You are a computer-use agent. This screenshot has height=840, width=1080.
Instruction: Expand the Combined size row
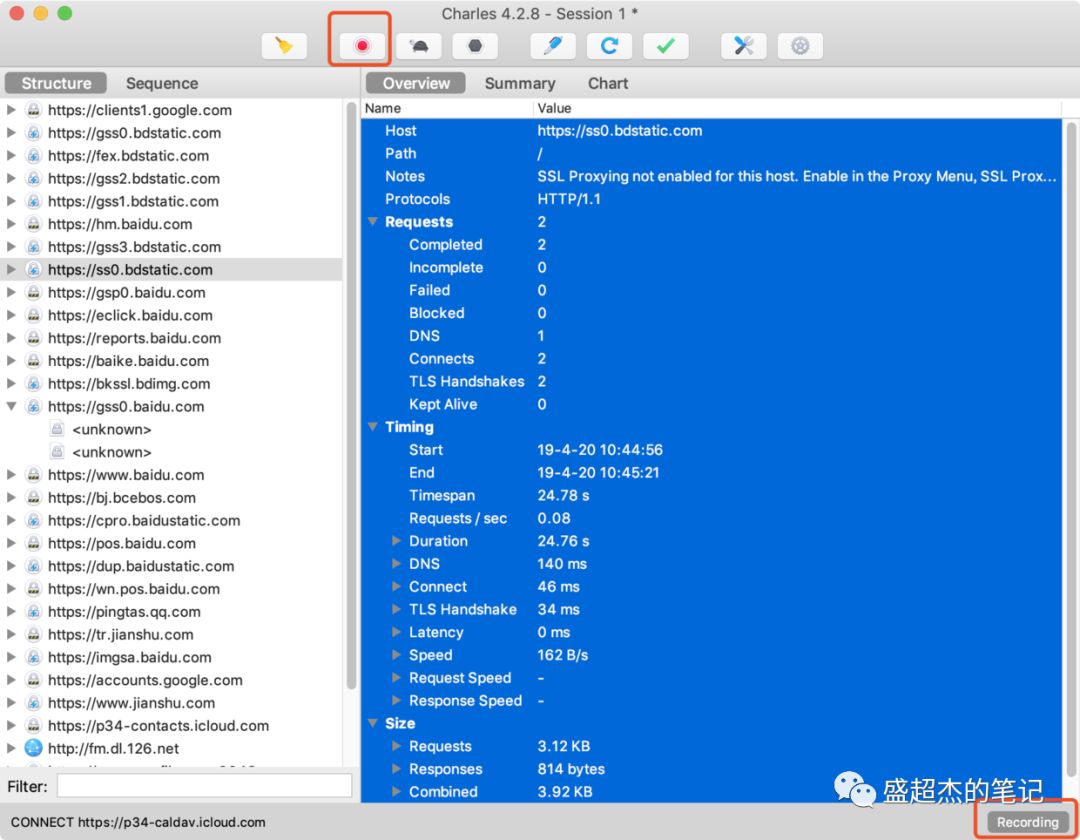pos(396,791)
